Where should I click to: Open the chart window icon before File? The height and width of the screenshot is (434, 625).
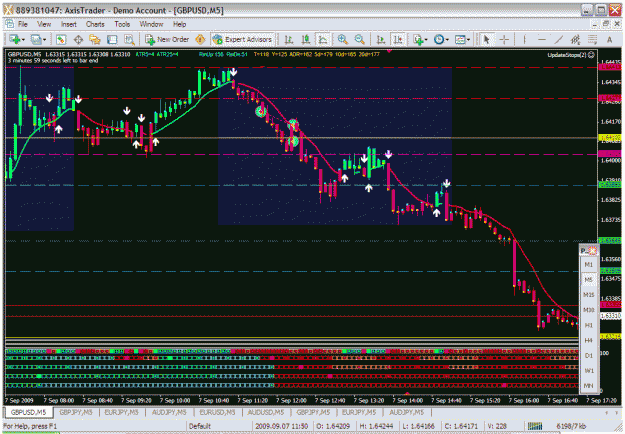[x=10, y=24]
